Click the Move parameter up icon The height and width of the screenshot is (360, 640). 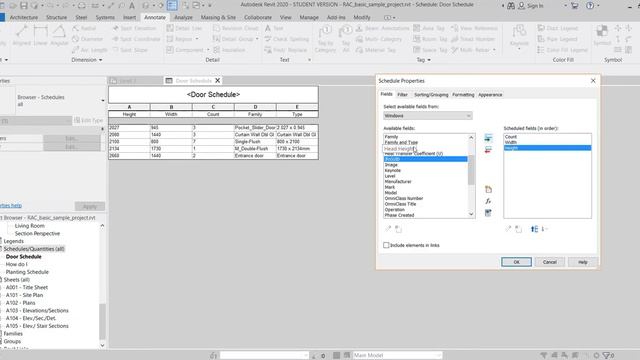pyautogui.click(x=534, y=229)
